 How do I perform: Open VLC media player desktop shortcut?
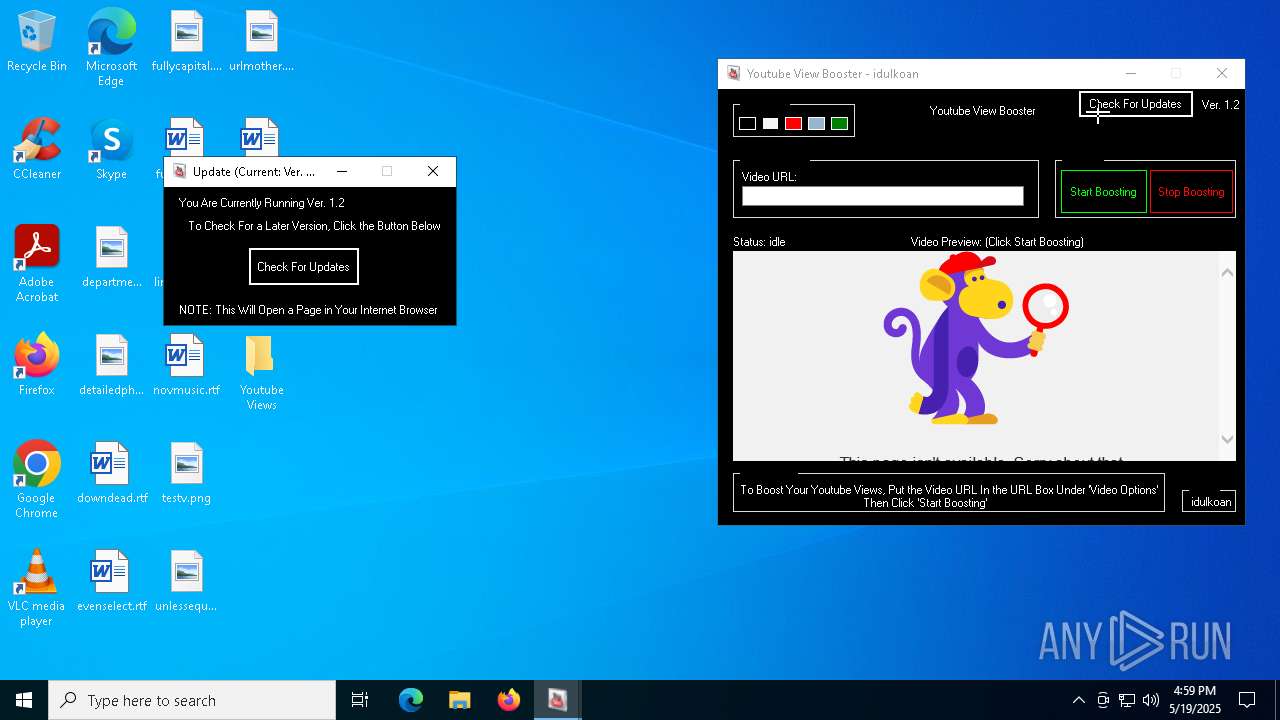[x=37, y=588]
